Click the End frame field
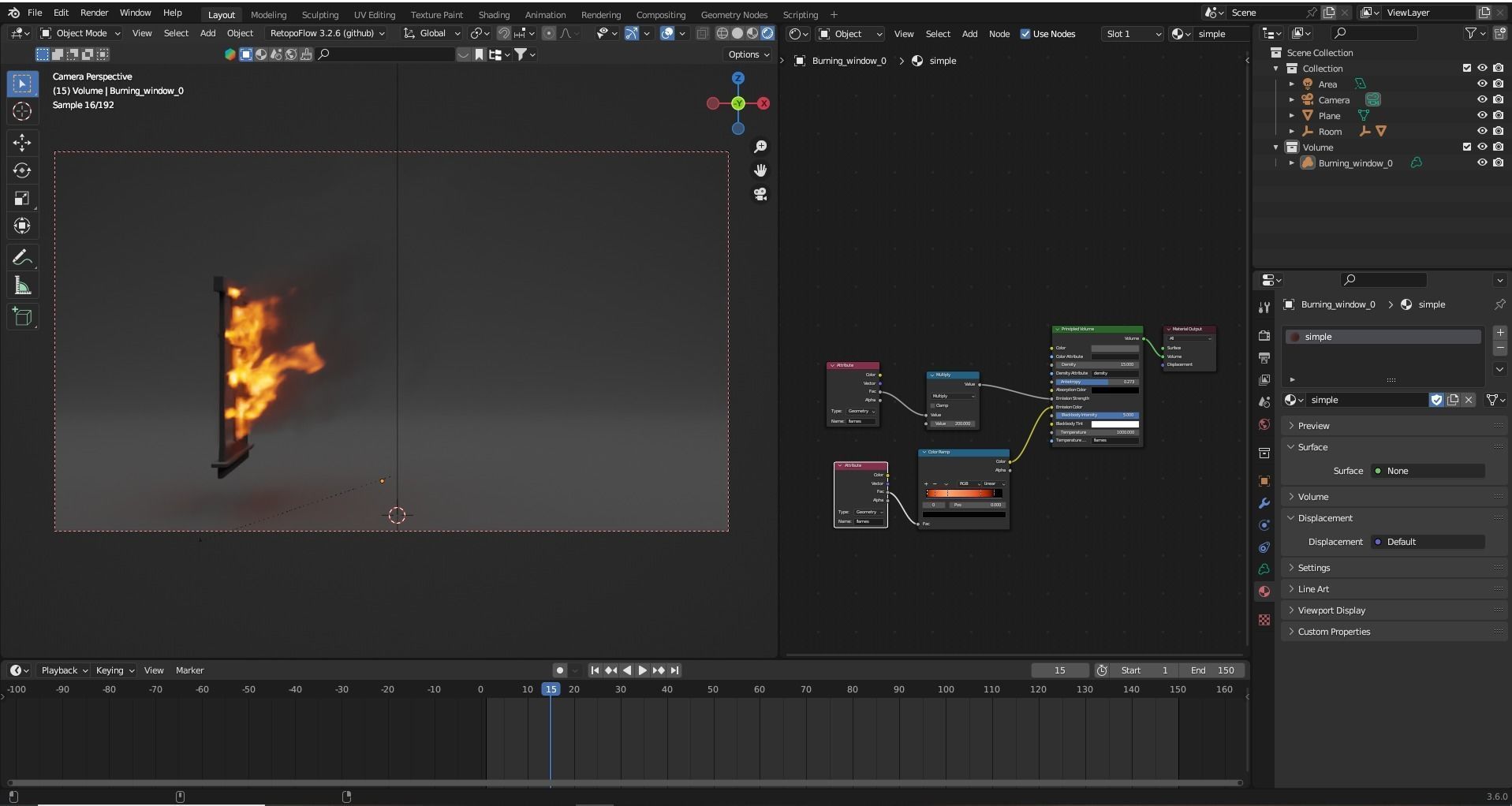 (1212, 670)
